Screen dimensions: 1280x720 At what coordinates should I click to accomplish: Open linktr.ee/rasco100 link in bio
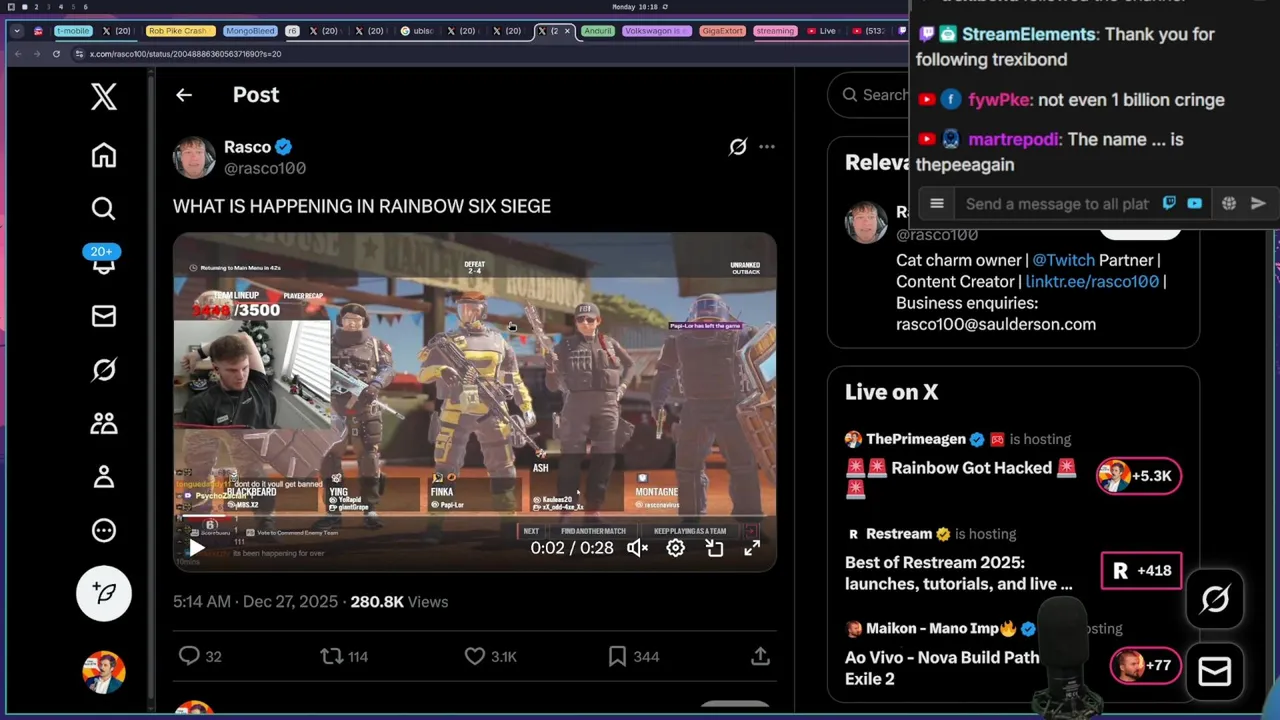click(1092, 282)
